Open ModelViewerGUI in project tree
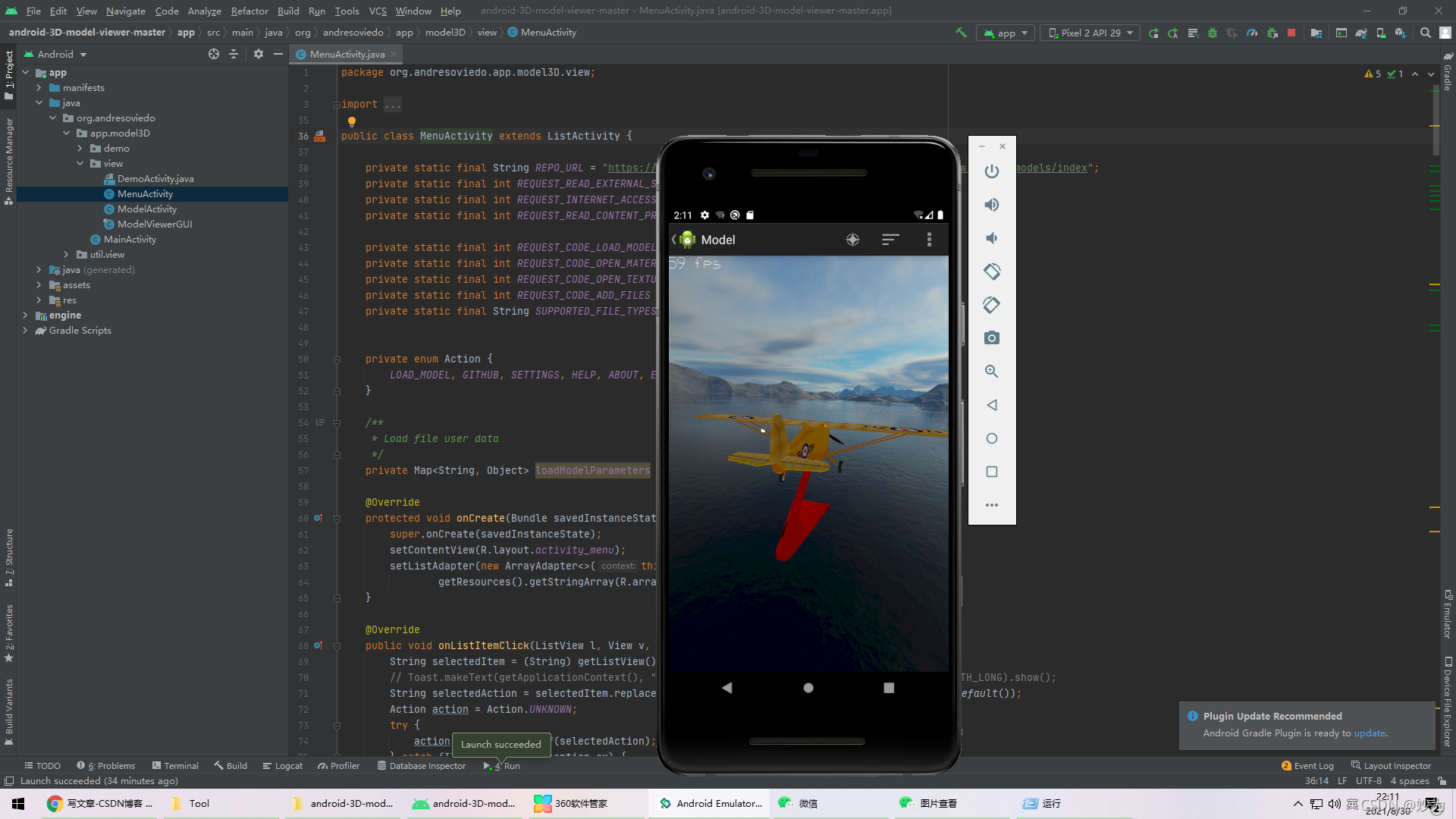Viewport: 1456px width, 819px height. [155, 224]
